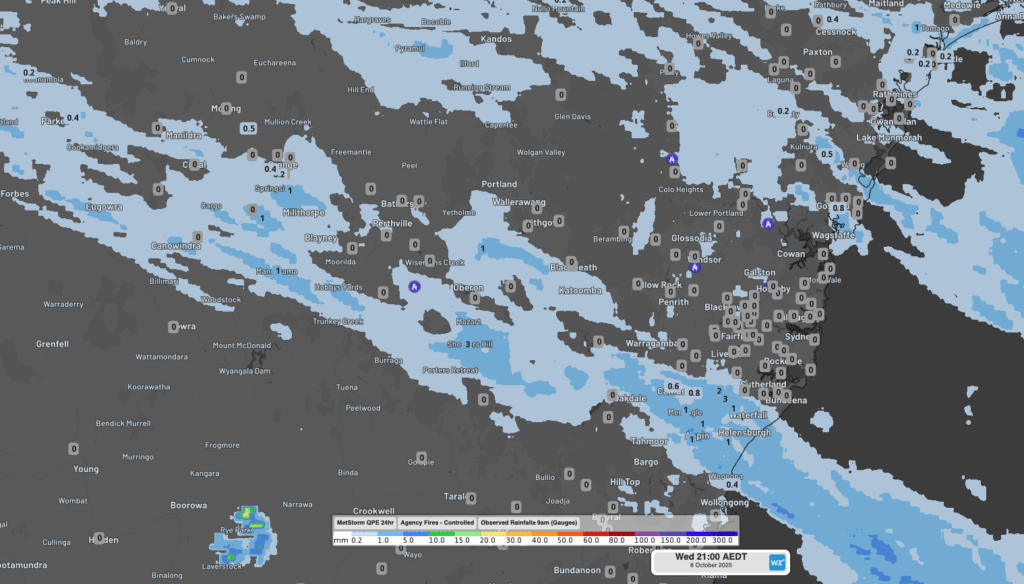Click the 0.5 gauge marker near Kulnura
The image size is (1024, 584).
(x=825, y=154)
